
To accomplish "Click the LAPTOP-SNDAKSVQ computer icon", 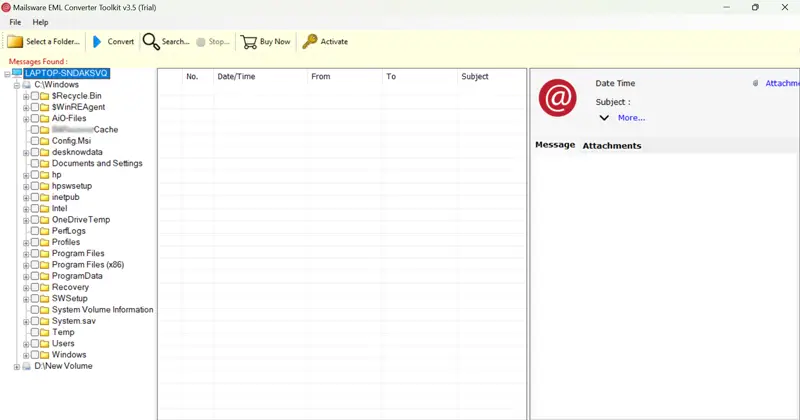I will click(17, 73).
